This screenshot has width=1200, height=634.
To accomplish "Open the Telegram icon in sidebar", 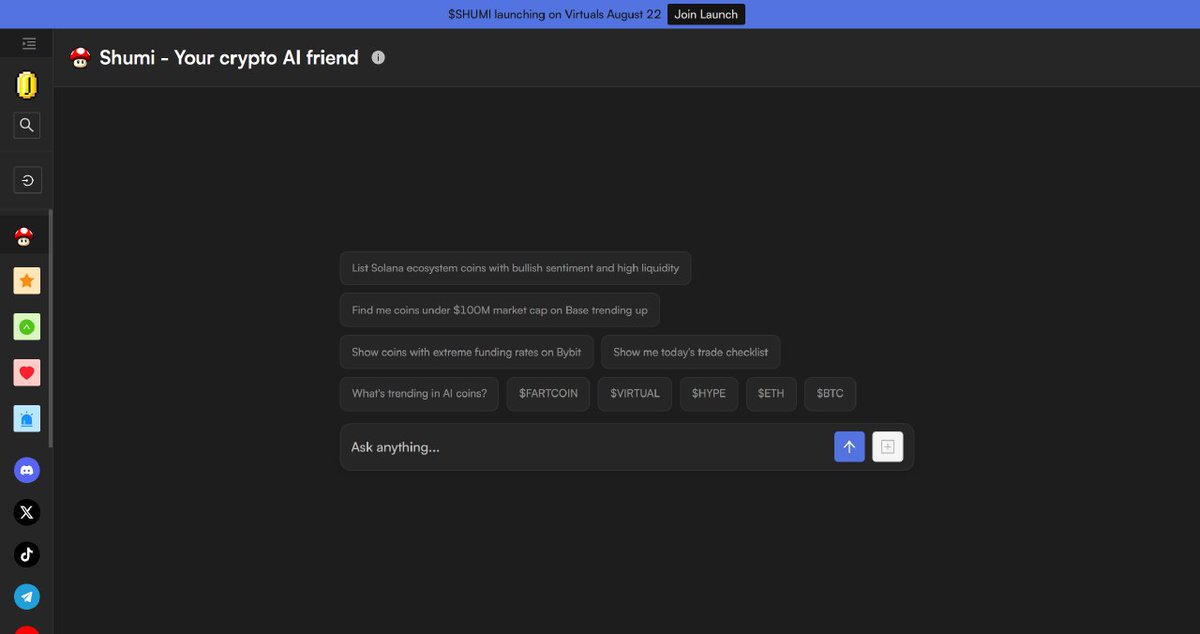I will (27, 597).
